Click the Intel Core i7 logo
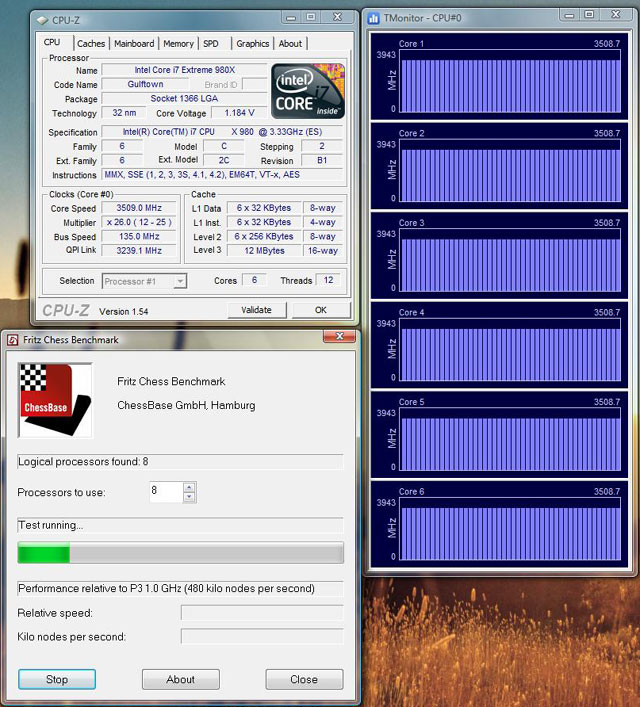 tap(308, 91)
